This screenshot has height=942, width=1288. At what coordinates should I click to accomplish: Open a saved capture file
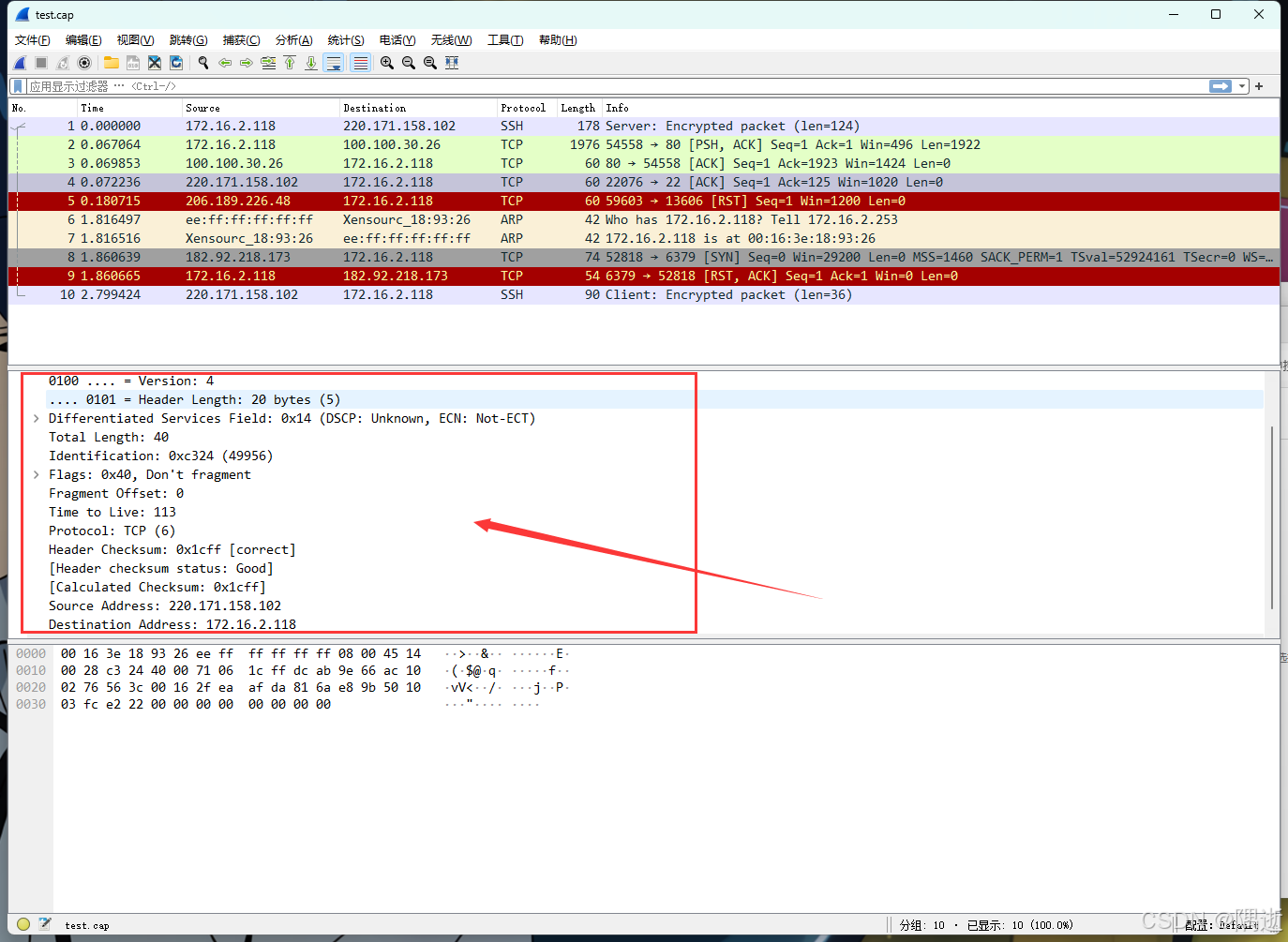111,63
